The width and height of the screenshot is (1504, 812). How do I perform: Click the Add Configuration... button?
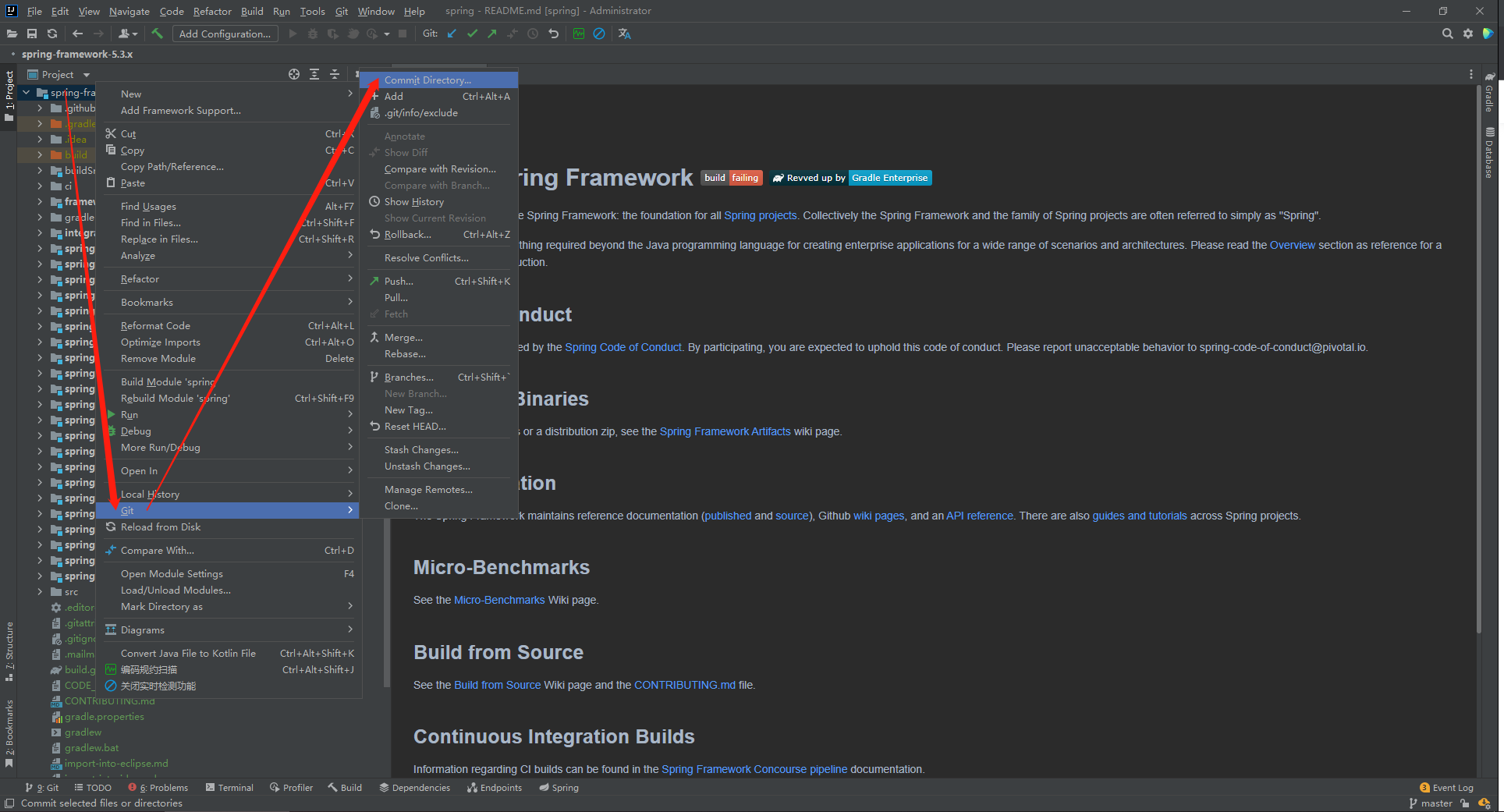click(x=225, y=34)
